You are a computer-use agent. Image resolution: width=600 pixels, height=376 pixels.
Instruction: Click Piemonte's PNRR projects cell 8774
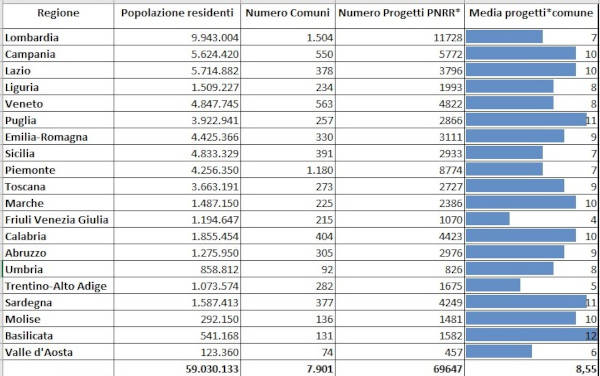coord(400,170)
